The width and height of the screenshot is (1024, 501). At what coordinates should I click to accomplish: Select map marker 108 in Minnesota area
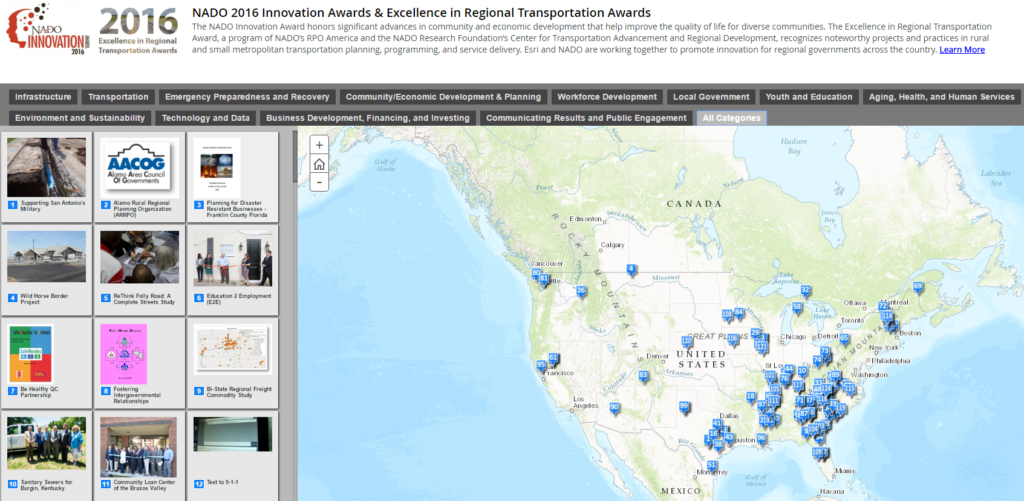[x=727, y=315]
